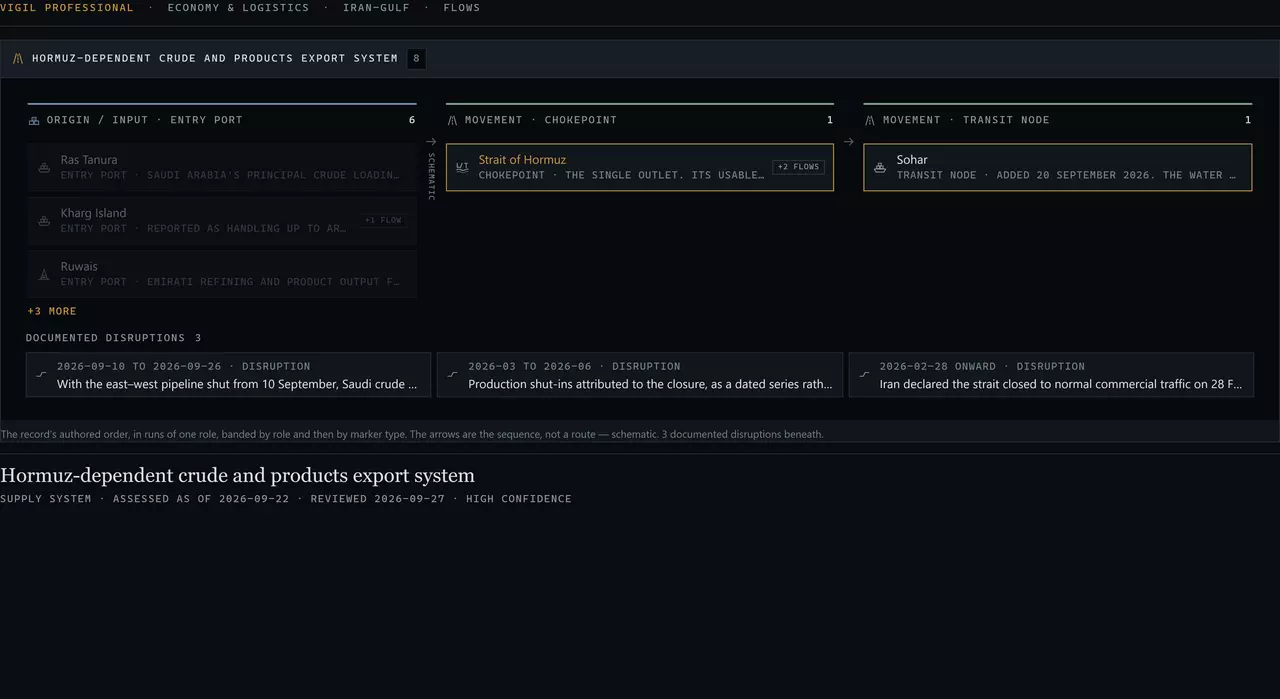Click the page title 'Hormuz-dependent crude and products export system'
The width and height of the screenshot is (1280, 699).
click(237, 475)
